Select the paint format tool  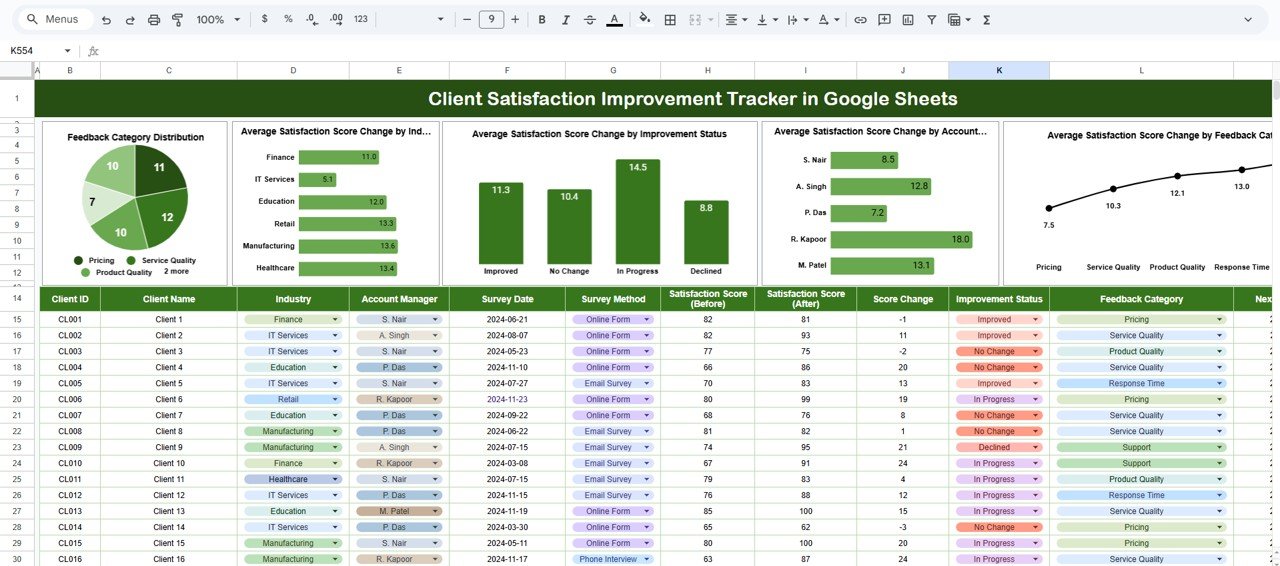[178, 19]
